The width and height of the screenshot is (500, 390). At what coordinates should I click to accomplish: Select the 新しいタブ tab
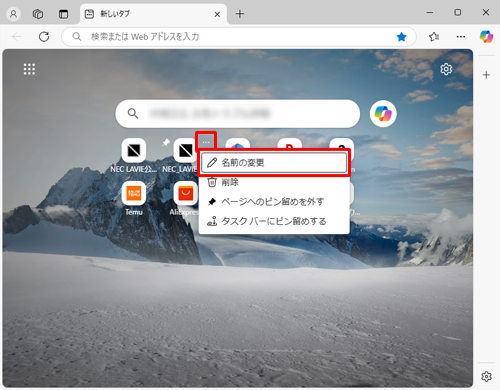(x=153, y=14)
